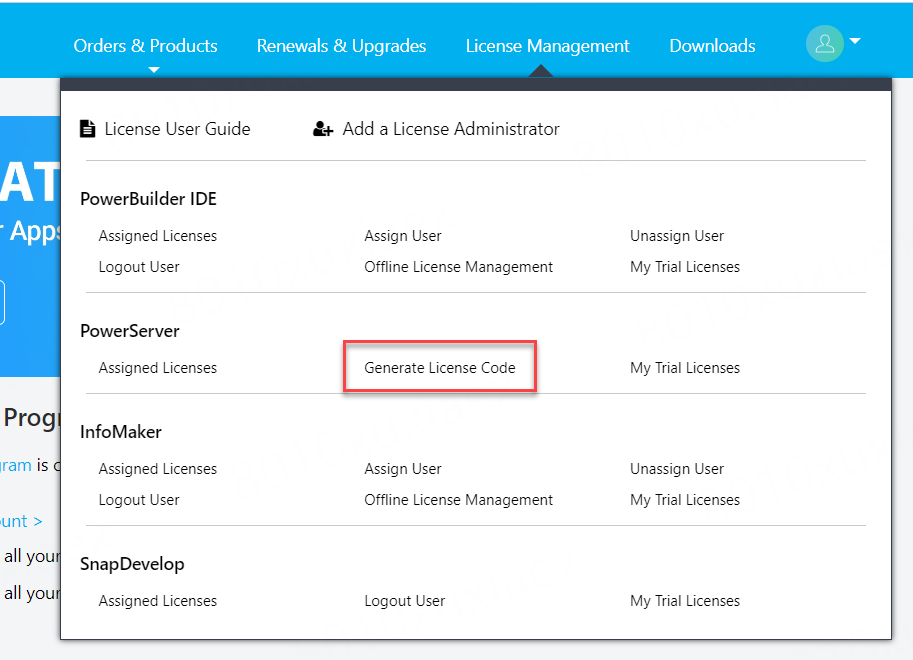The width and height of the screenshot is (913, 660).
Task: Expand the arrow beside the profile avatar
Action: (855, 42)
